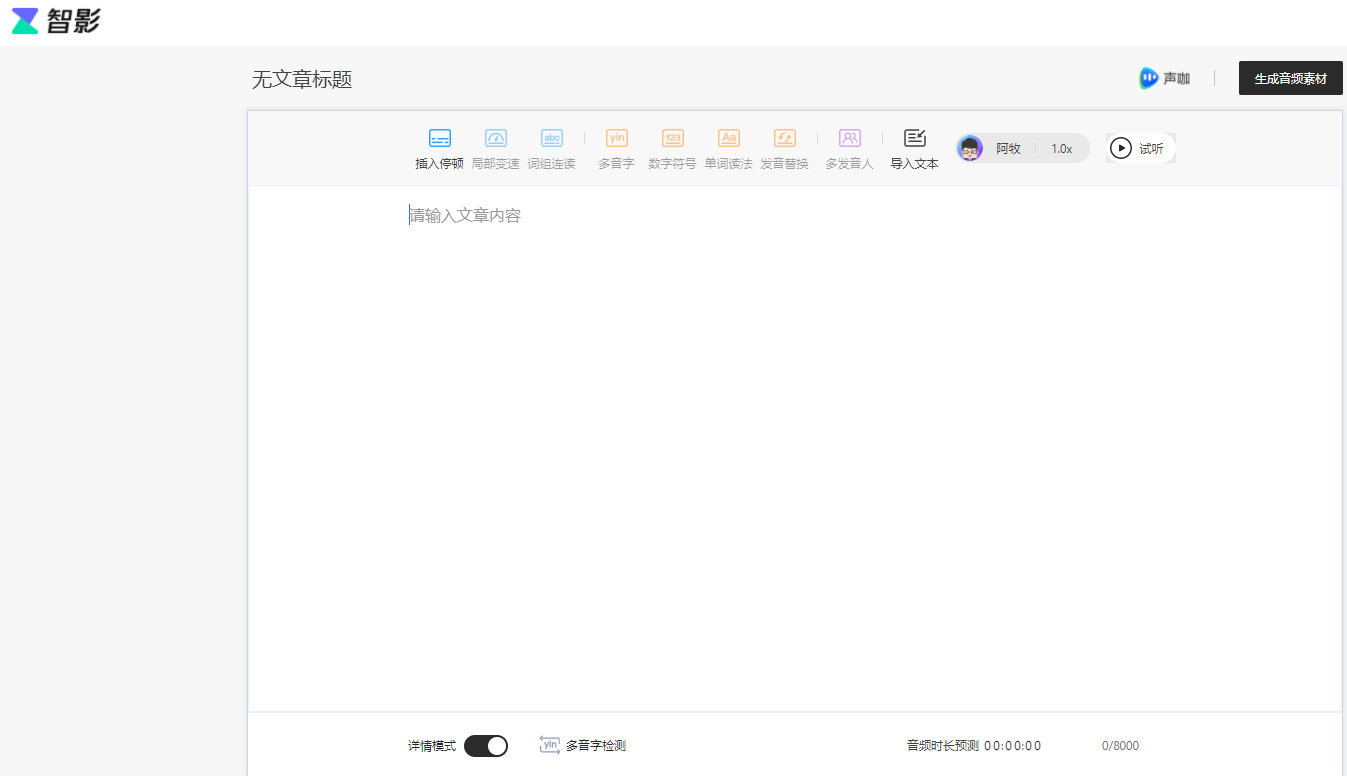Click the 智影 logo
Screen dimensions: 1347x776
pos(56,20)
